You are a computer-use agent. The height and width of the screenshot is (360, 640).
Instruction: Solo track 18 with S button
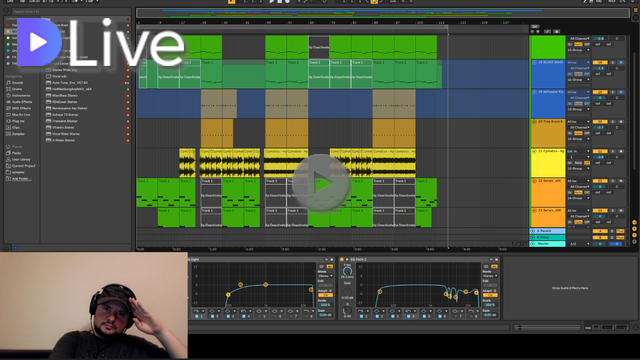tap(613, 62)
